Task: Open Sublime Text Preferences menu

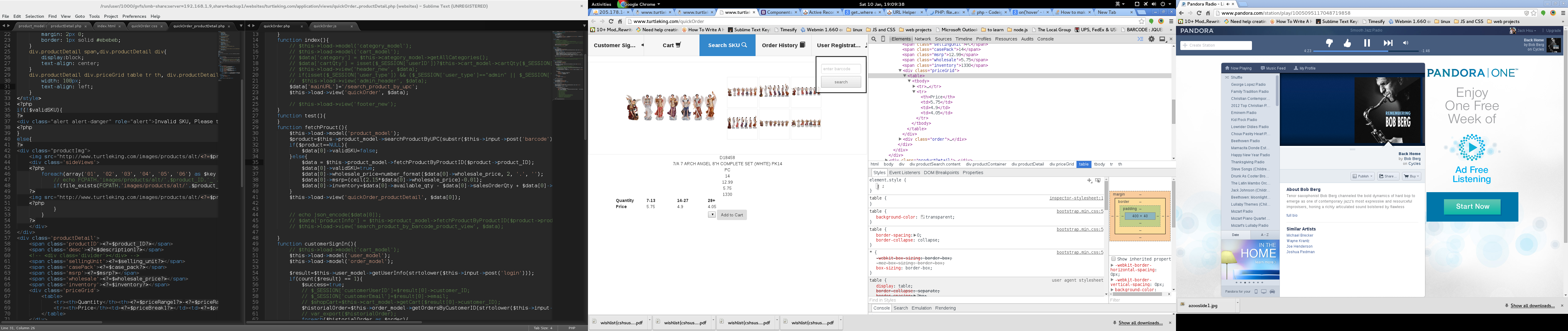Action: [x=134, y=17]
